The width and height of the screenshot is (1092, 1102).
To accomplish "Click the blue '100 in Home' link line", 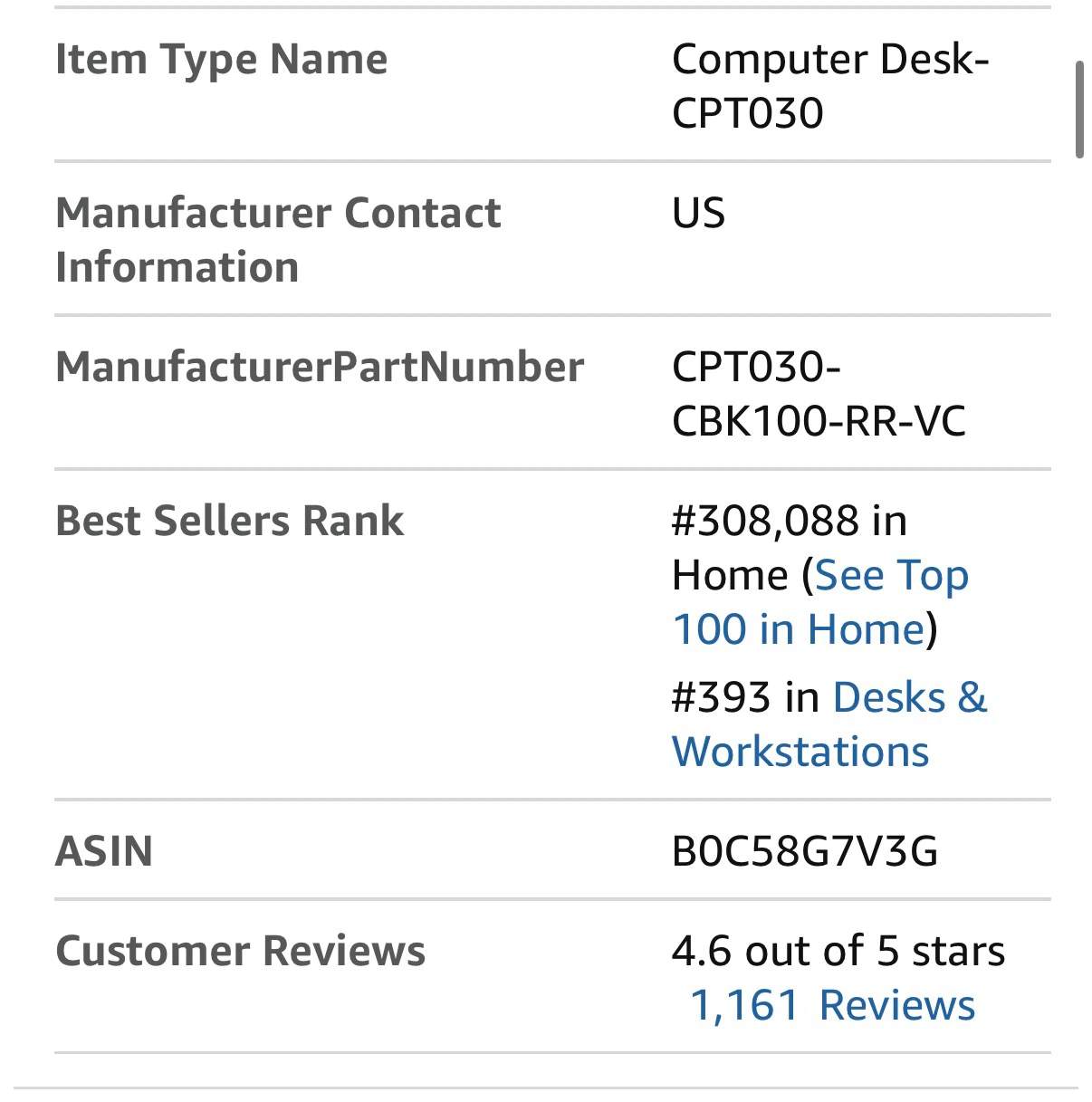I will point(799,629).
